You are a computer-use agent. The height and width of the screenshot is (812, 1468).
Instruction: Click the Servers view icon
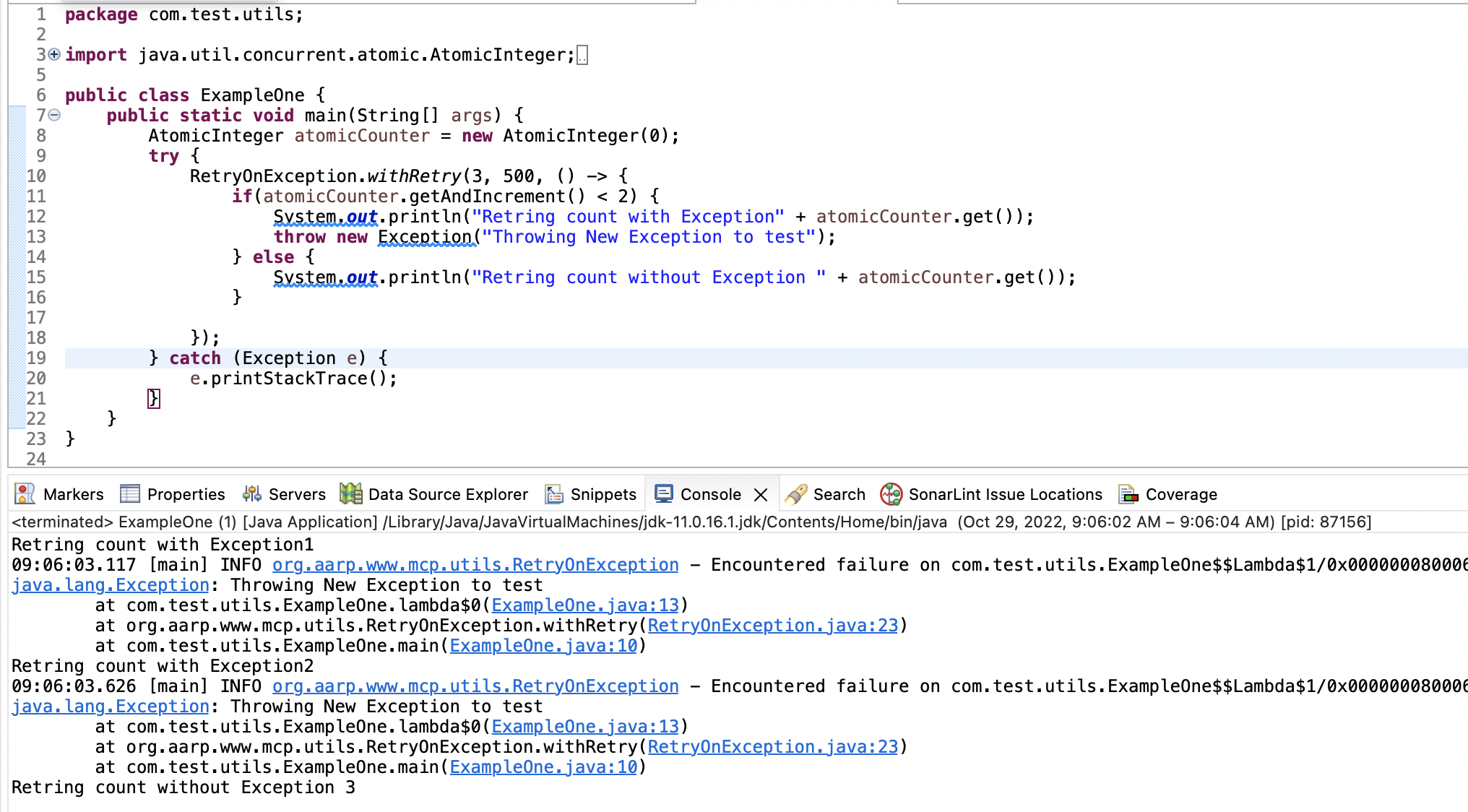[x=251, y=494]
